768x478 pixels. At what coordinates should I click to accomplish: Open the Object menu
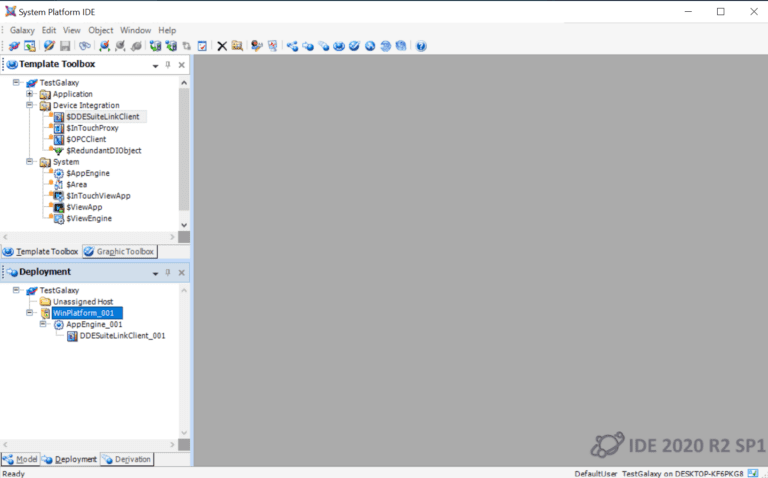(100, 30)
